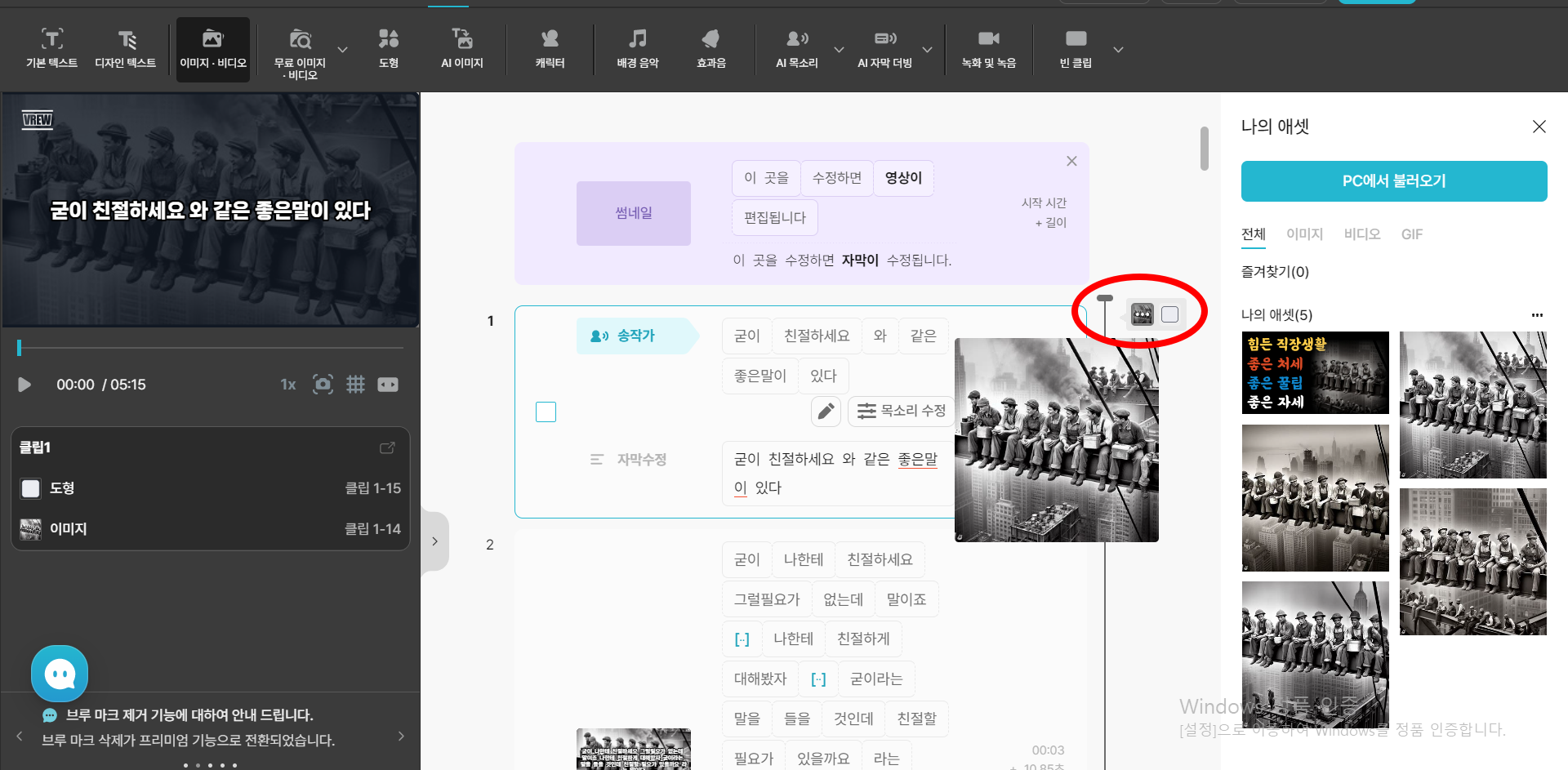Select the 이미지 item in 클립1
Image resolution: width=1568 pixels, height=770 pixels.
[211, 529]
